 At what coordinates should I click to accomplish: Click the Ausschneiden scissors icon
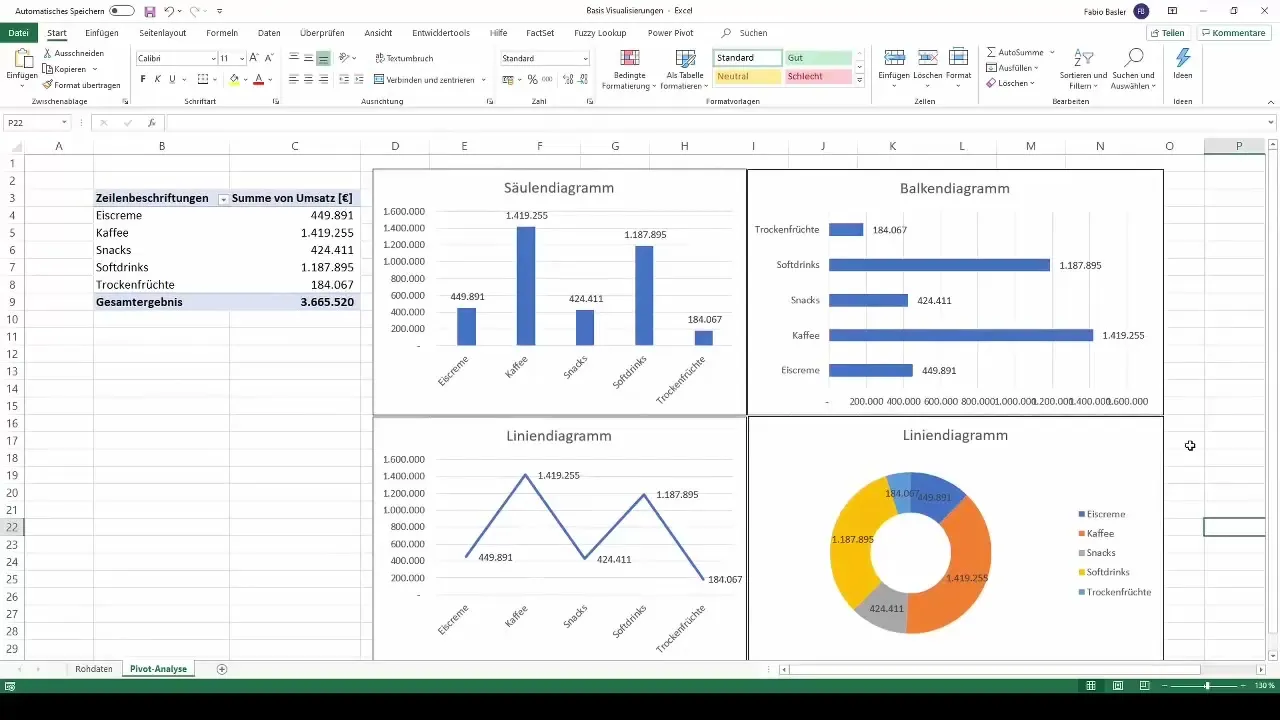click(x=48, y=53)
